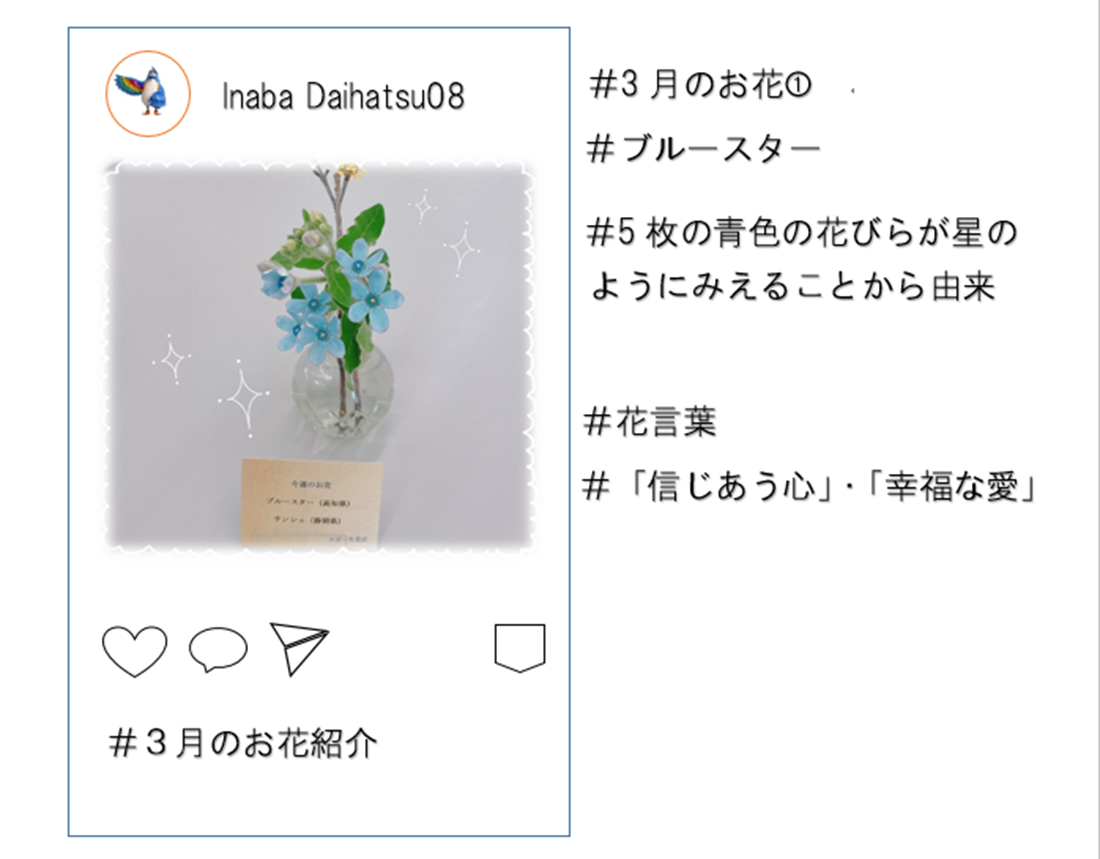
Task: Click text about 5枚の青色の花びら
Action: [803, 232]
